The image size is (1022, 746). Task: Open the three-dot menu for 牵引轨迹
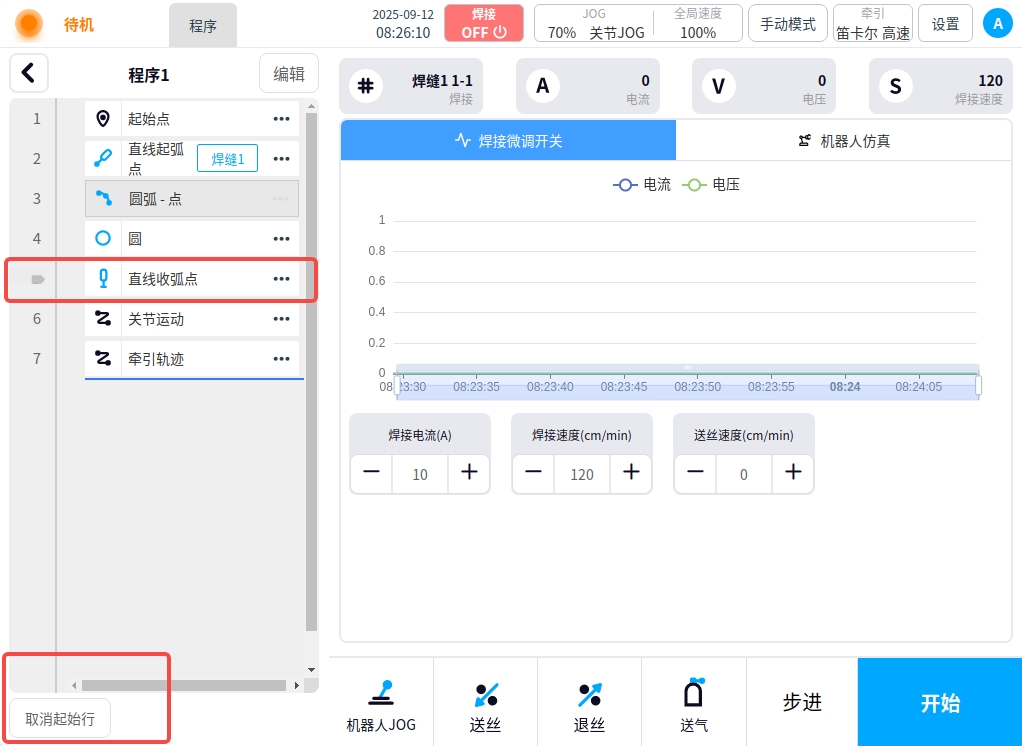tap(282, 359)
